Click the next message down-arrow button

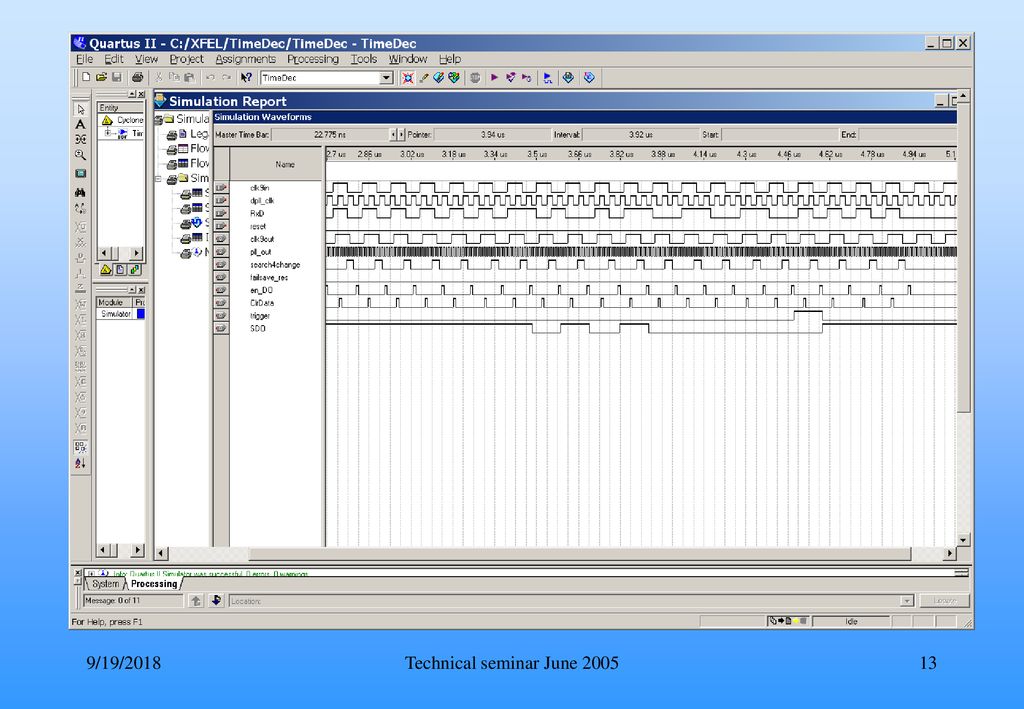[217, 601]
